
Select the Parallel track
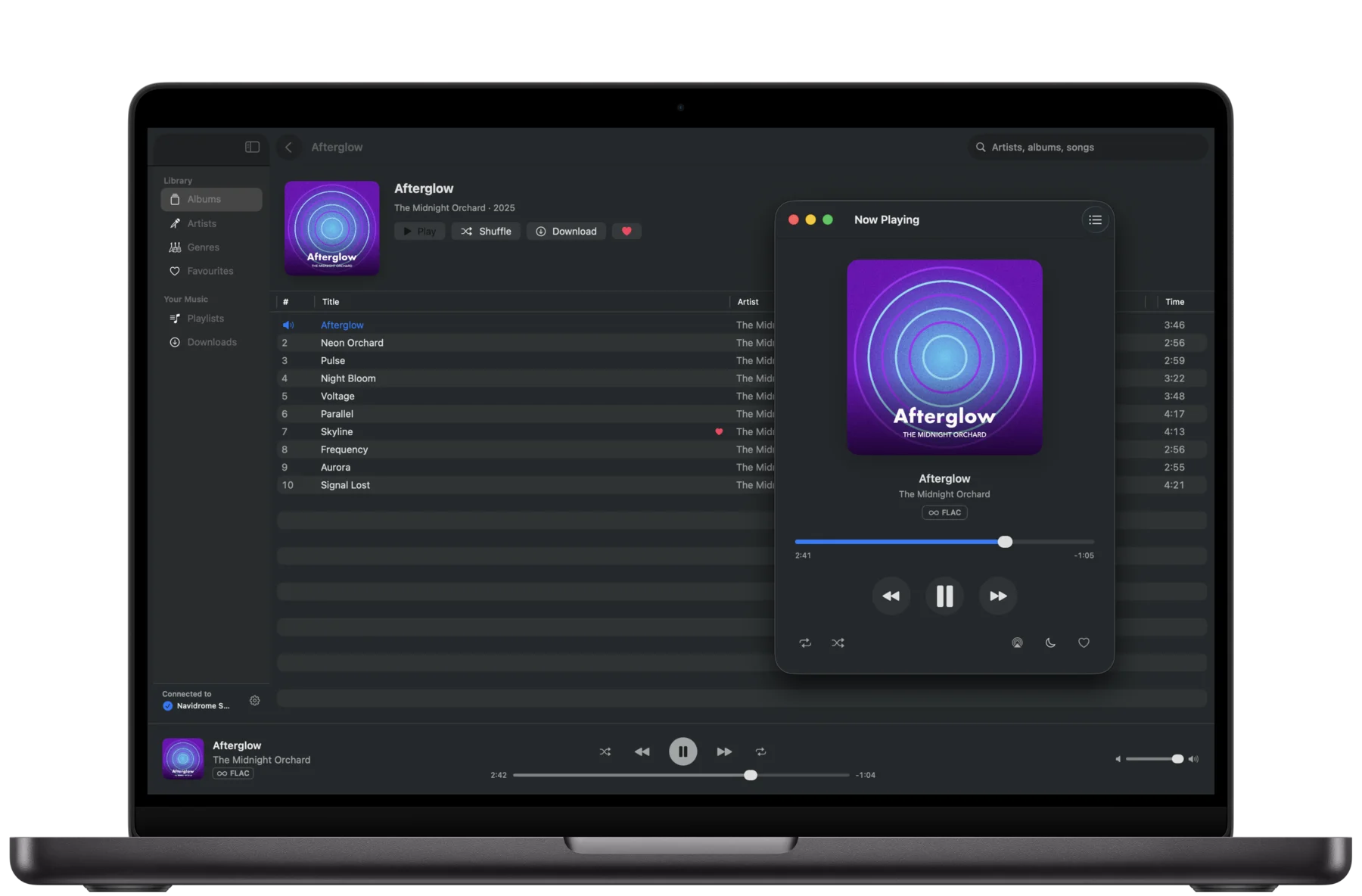(x=742, y=414)
